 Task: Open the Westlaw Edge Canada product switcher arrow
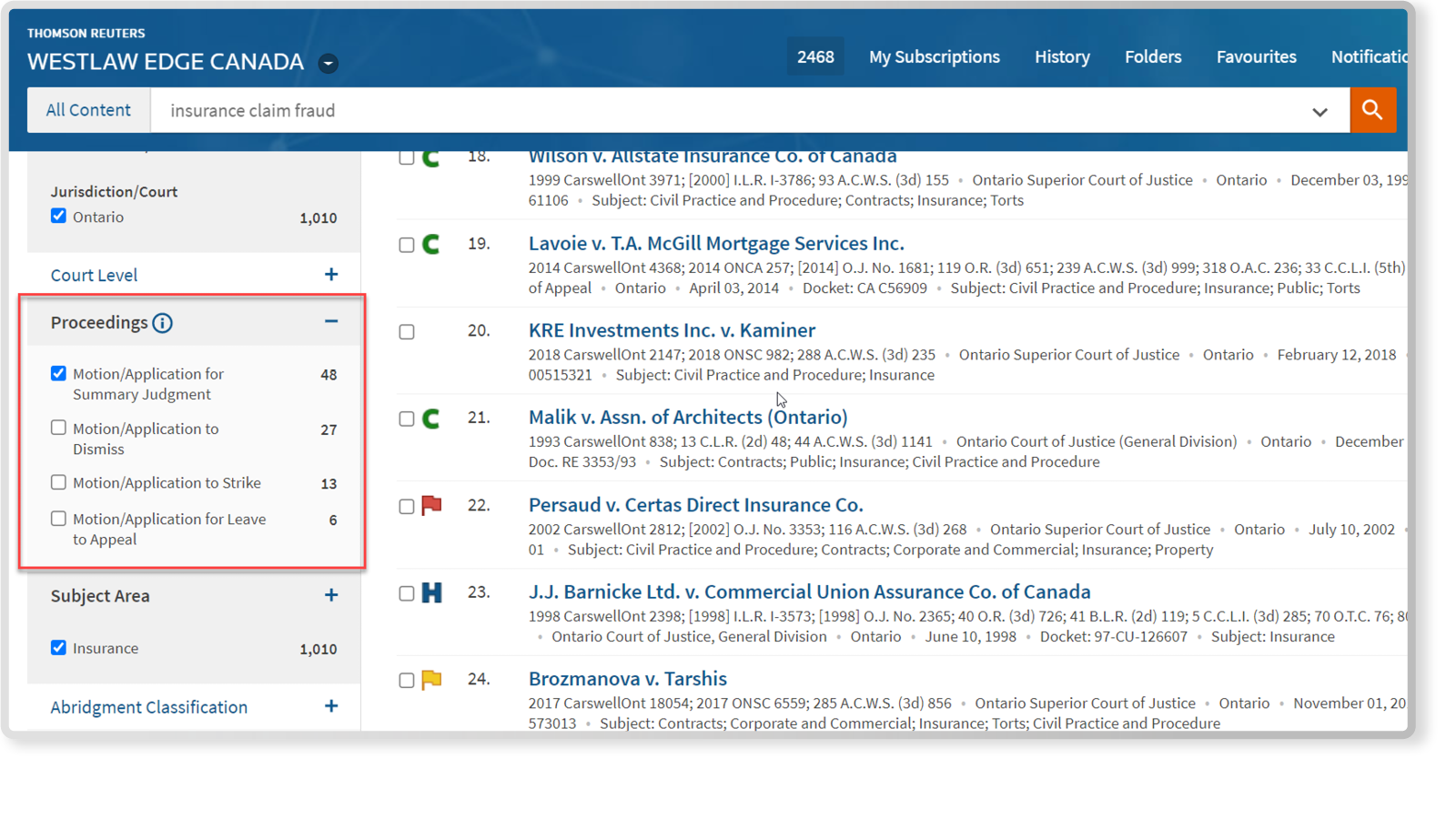pos(329,63)
